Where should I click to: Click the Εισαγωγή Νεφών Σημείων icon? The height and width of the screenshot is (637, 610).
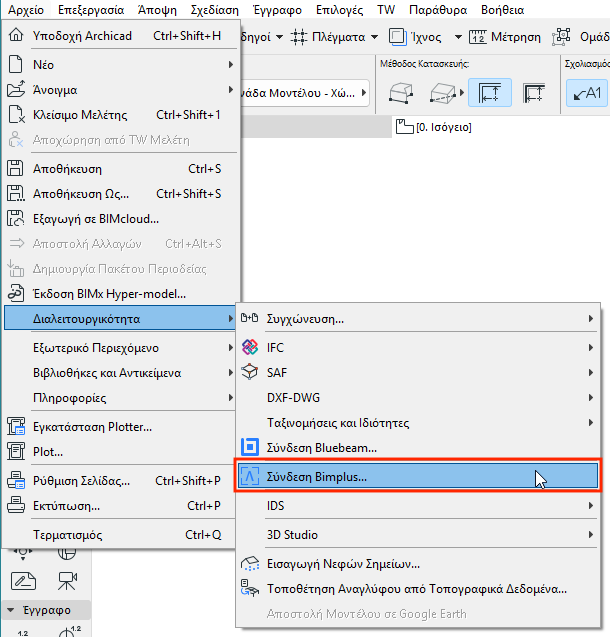point(250,563)
